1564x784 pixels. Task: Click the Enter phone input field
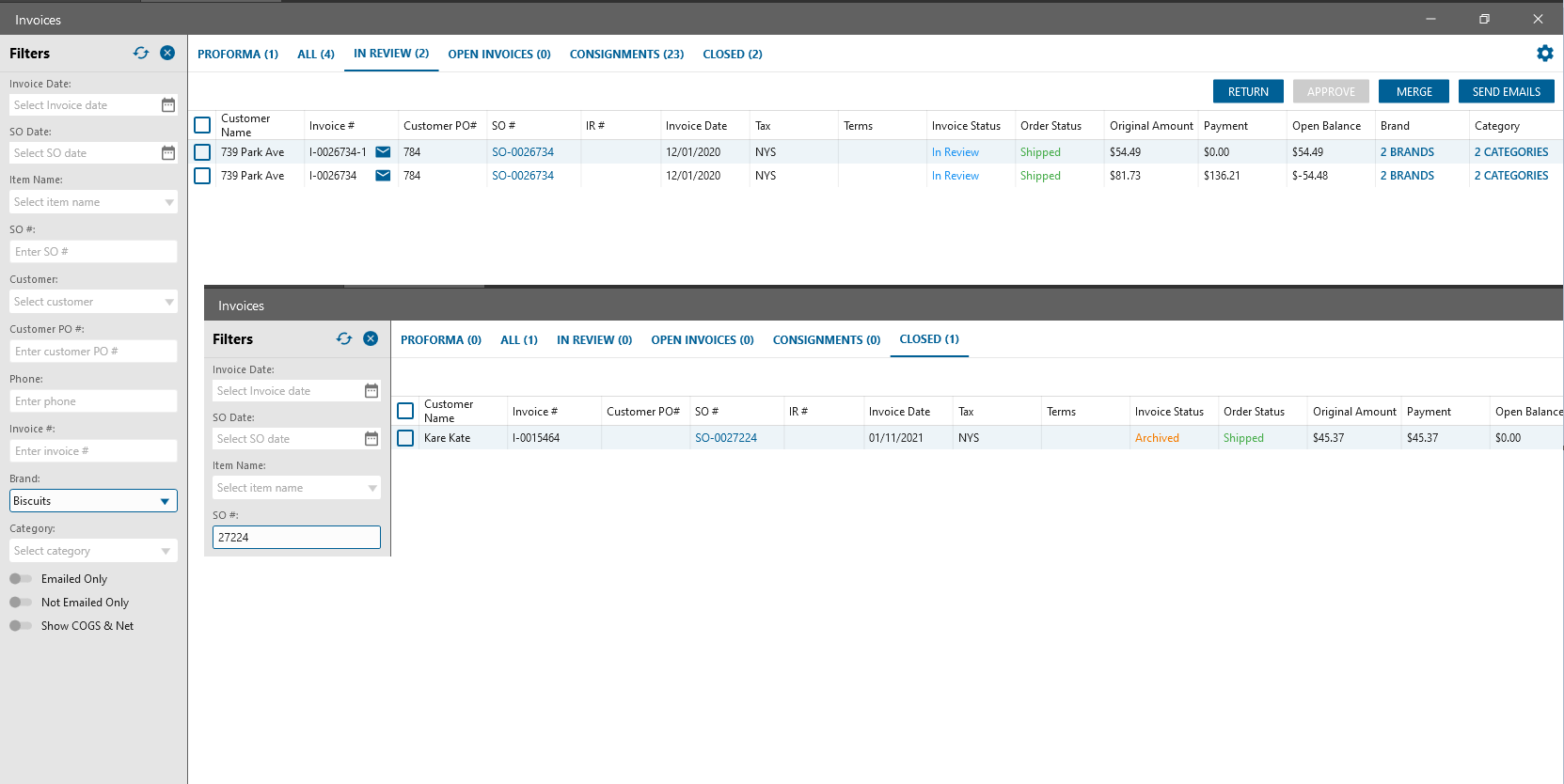click(x=93, y=401)
